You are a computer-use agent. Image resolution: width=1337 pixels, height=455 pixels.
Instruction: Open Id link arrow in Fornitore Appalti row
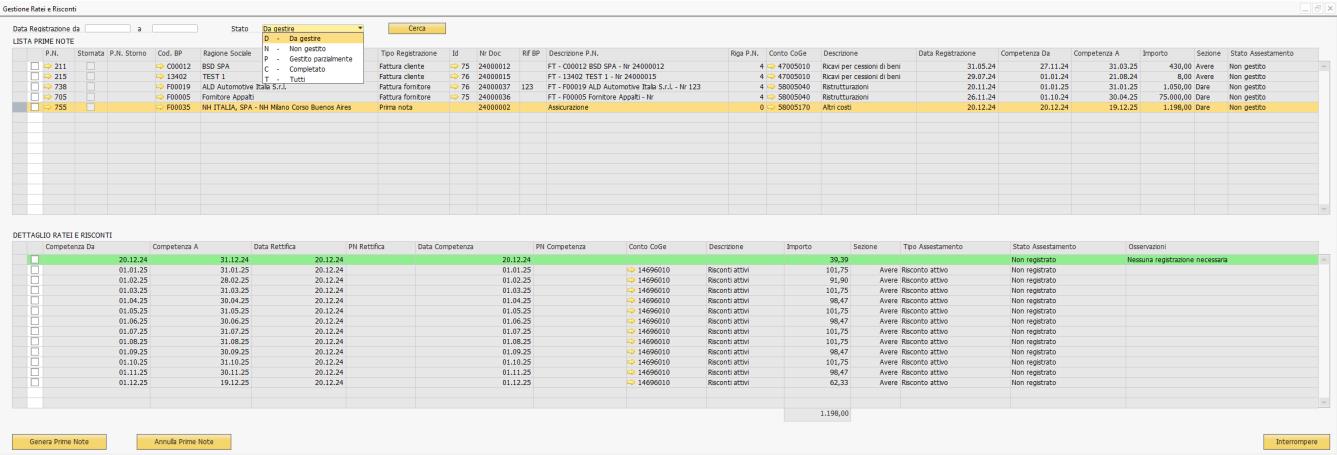[455, 96]
